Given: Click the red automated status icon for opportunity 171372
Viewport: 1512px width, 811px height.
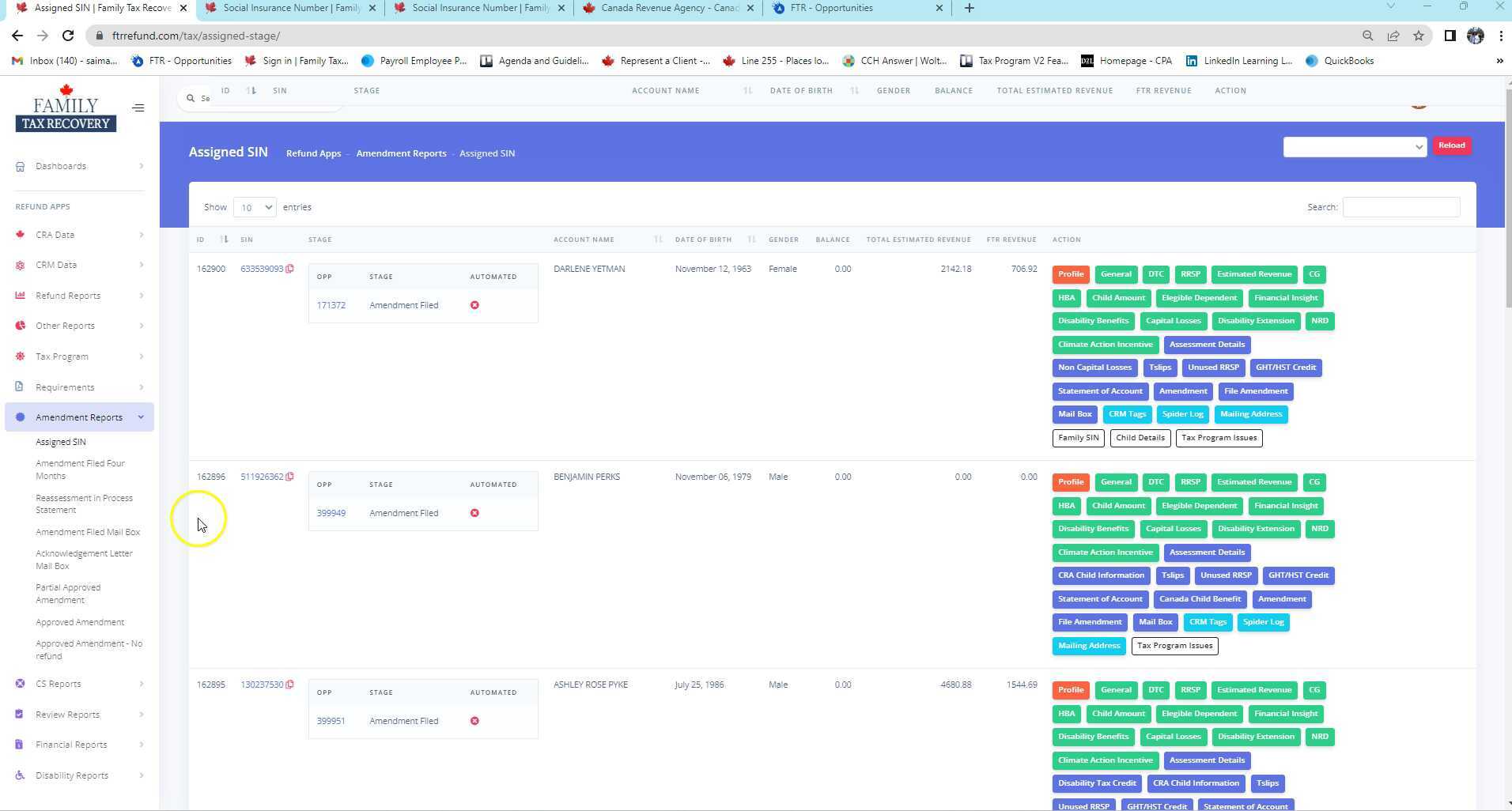Looking at the screenshot, I should (474, 305).
